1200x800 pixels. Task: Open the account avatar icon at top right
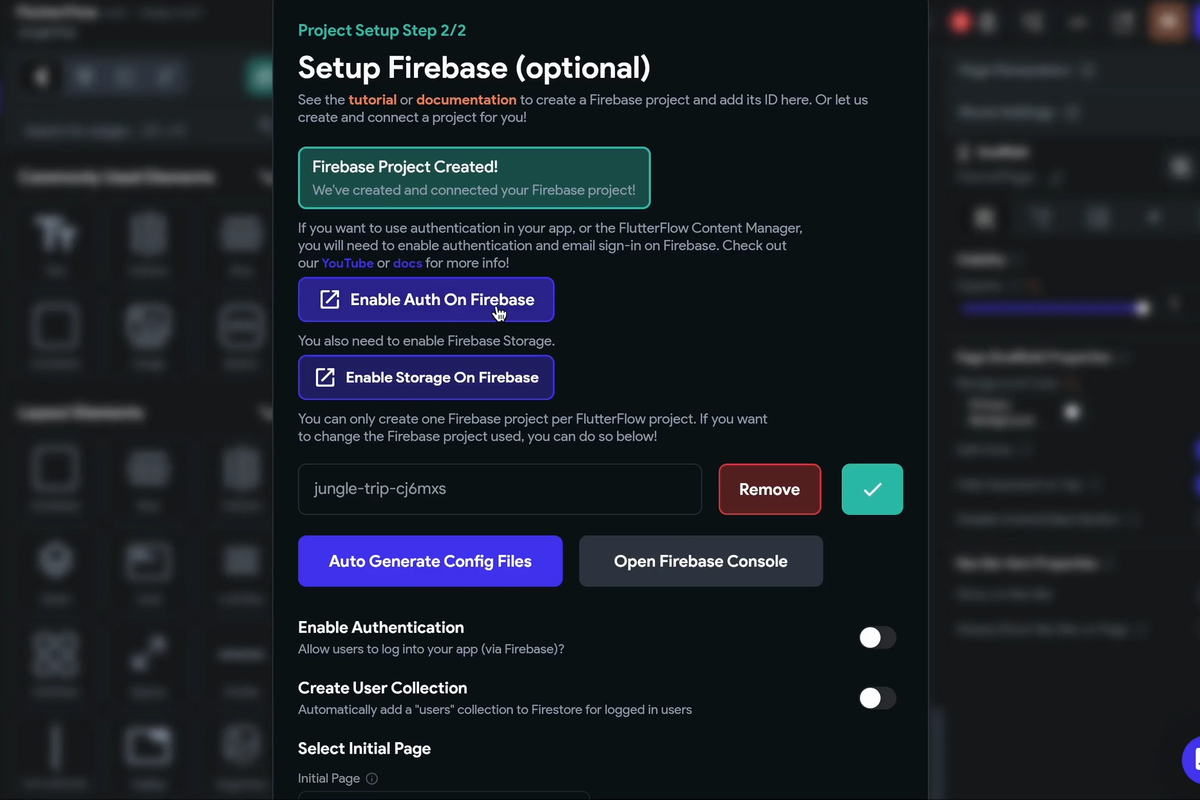pos(1168,21)
